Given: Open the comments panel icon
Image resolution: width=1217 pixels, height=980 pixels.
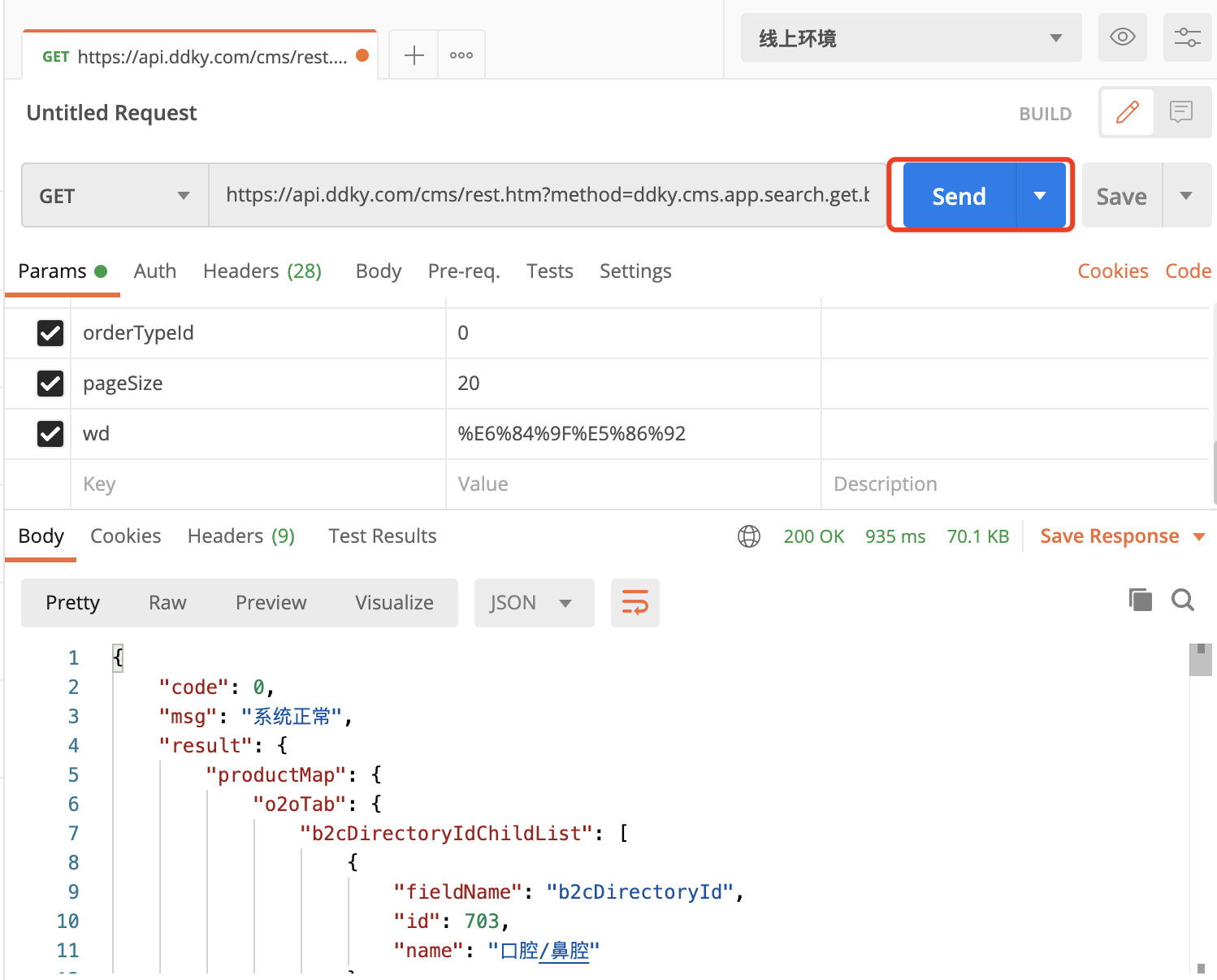Looking at the screenshot, I should (1181, 112).
